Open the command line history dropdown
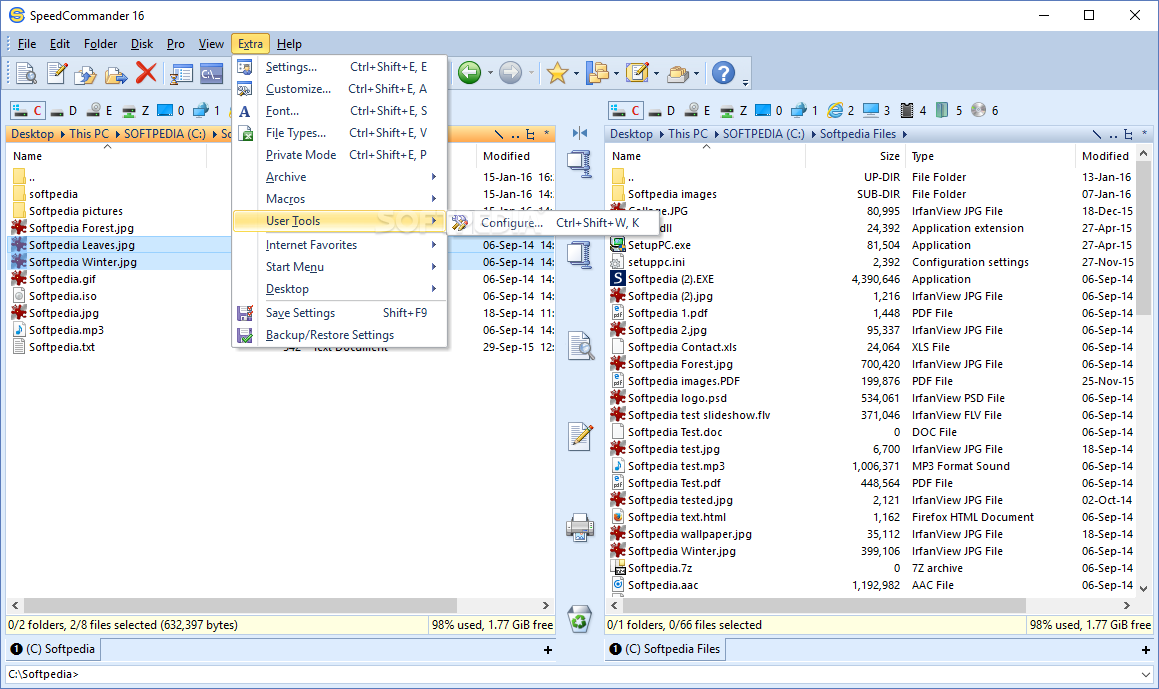The height and width of the screenshot is (689, 1159). point(1145,674)
